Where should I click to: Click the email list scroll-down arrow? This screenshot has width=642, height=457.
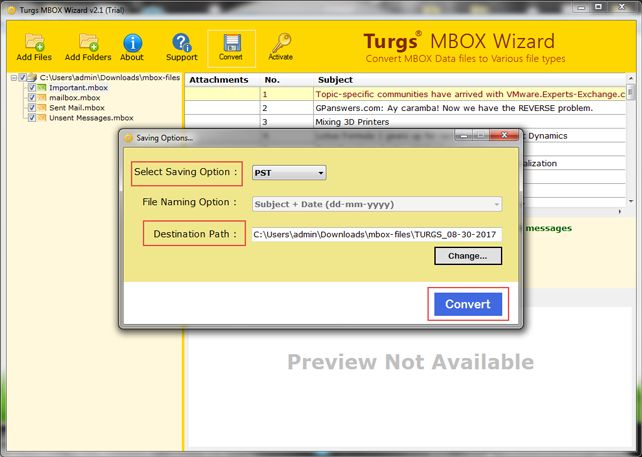pos(631,201)
